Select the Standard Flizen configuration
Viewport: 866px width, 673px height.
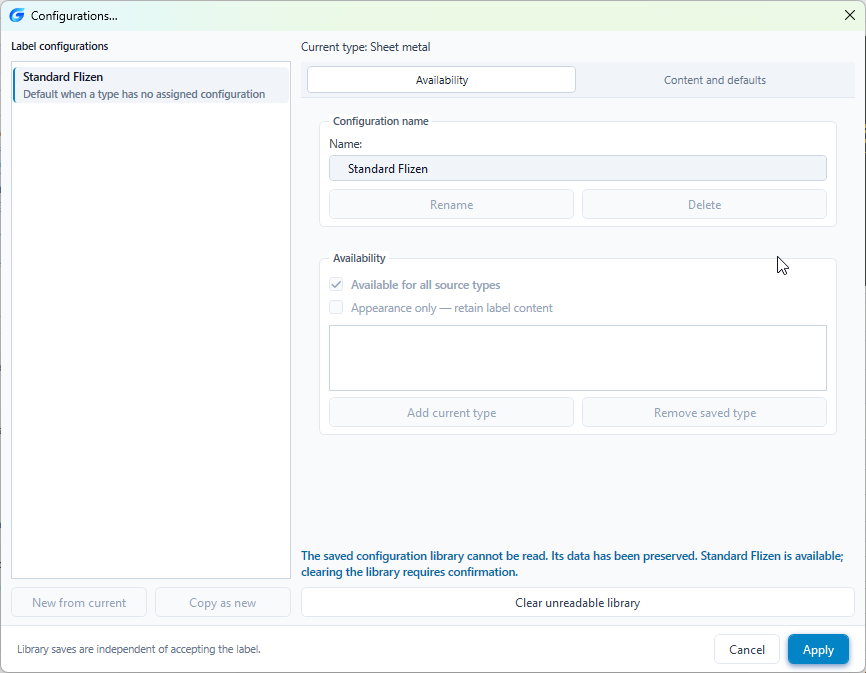[x=151, y=85]
